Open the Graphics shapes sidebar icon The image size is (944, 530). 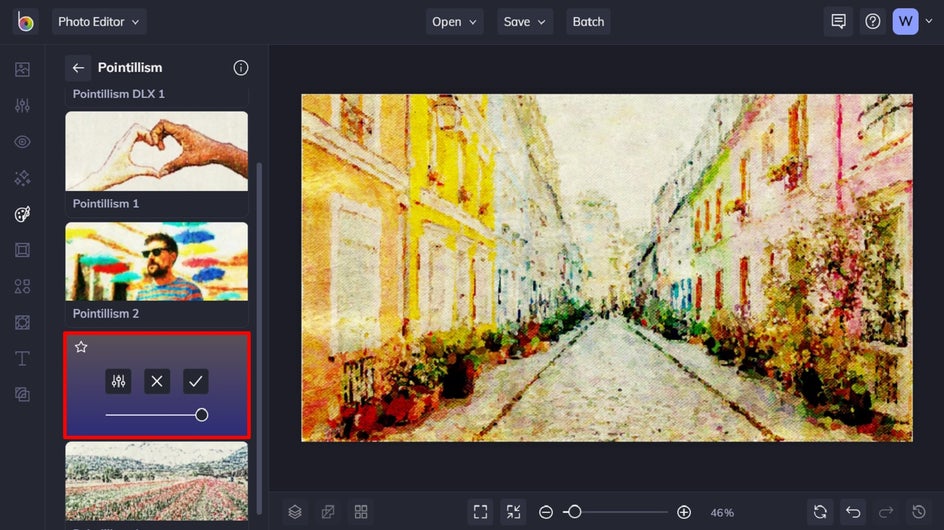(x=22, y=286)
